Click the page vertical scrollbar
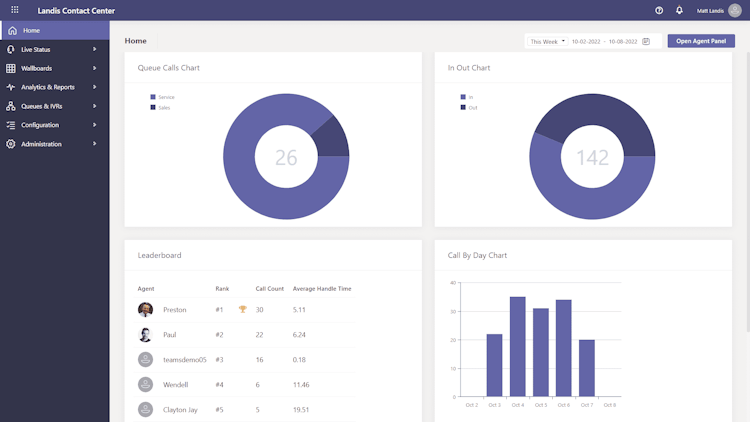 click(747, 191)
